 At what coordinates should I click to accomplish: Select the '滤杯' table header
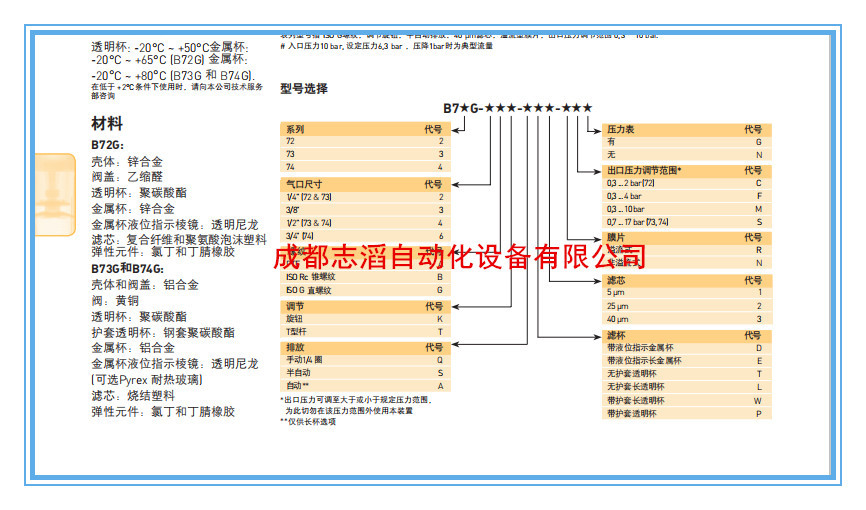[x=687, y=335]
